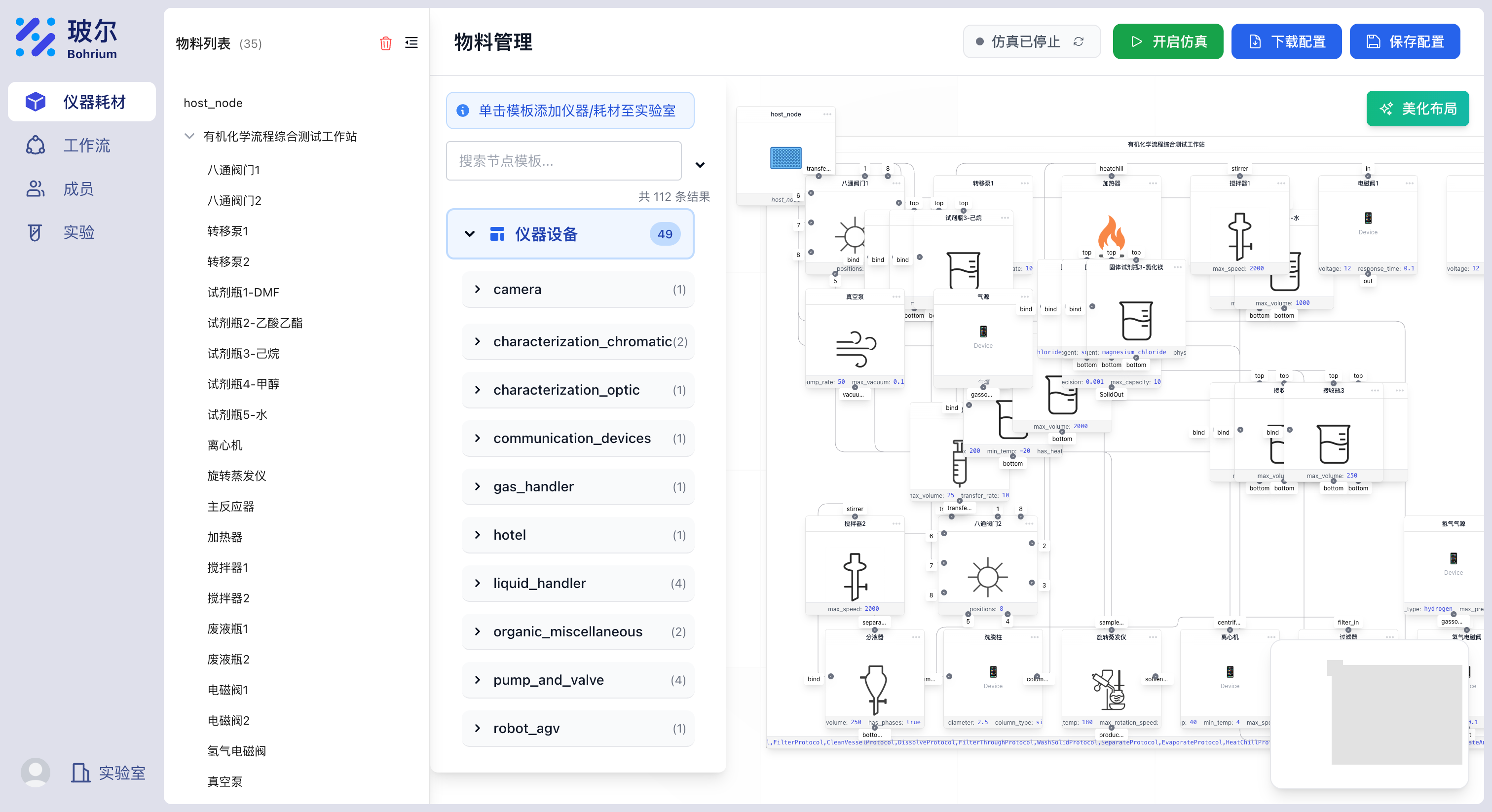Click the wind icon in the 真空泵 node
Viewport: 1492px width, 812px height.
[856, 349]
